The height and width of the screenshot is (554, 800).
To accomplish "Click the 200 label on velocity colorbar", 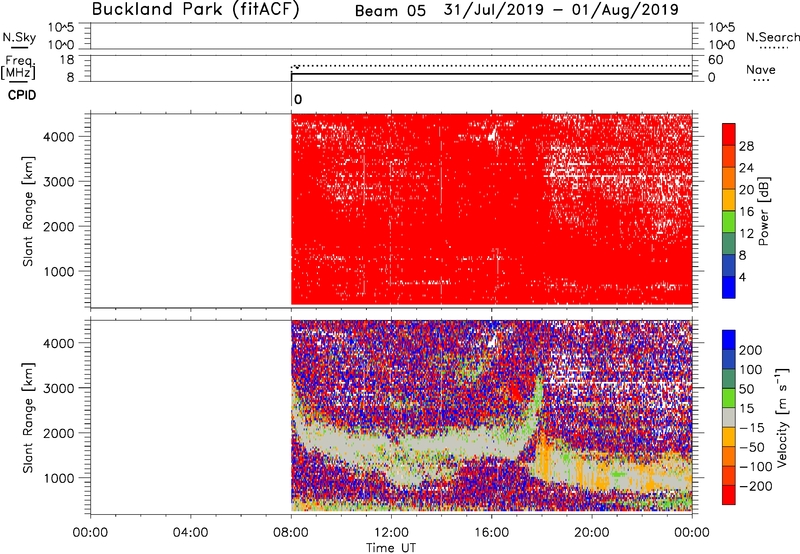I will click(751, 350).
